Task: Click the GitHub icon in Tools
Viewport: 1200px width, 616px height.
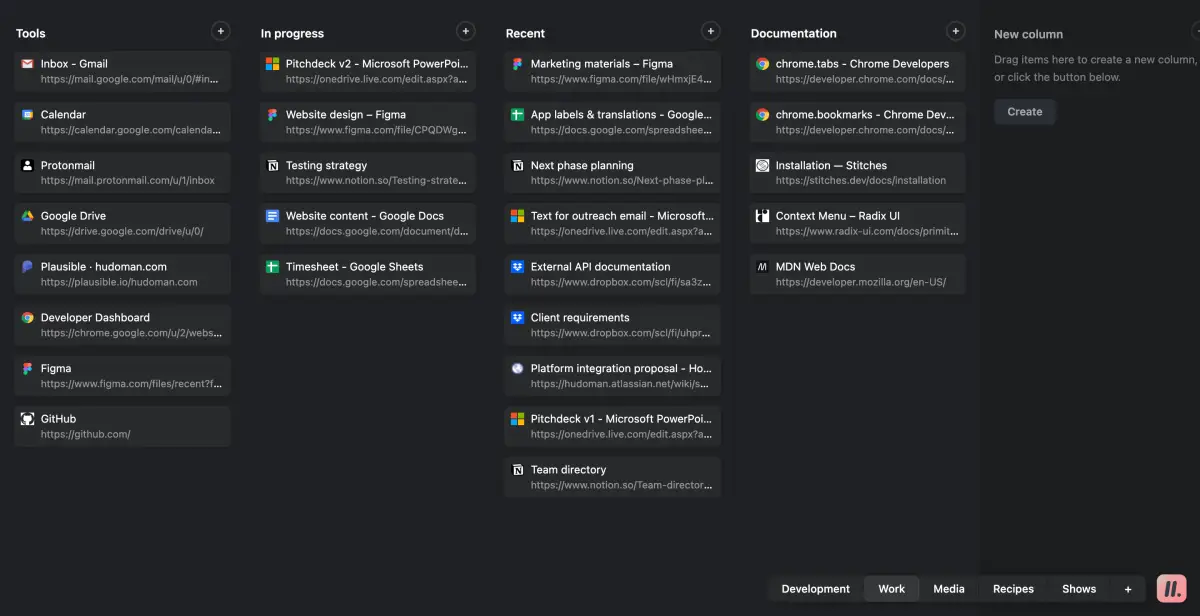Action: [x=28, y=419]
